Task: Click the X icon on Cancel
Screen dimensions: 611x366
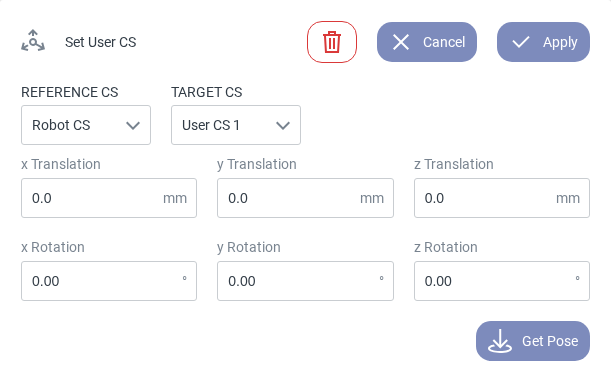Action: point(401,42)
